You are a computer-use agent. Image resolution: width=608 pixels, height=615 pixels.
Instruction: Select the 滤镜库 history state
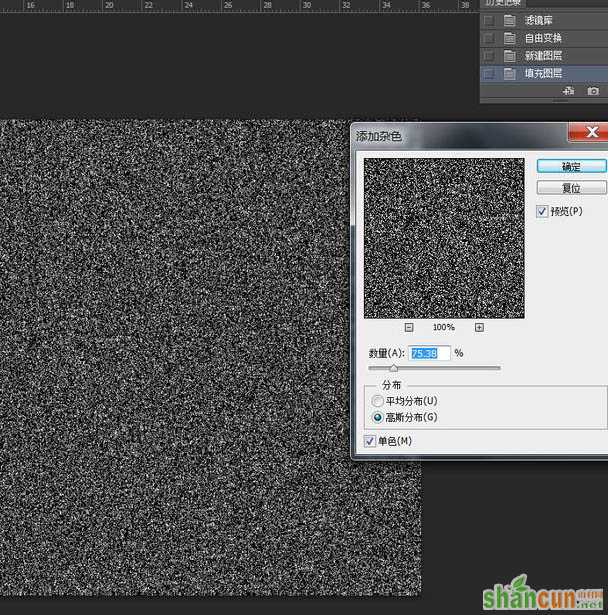tap(544, 20)
